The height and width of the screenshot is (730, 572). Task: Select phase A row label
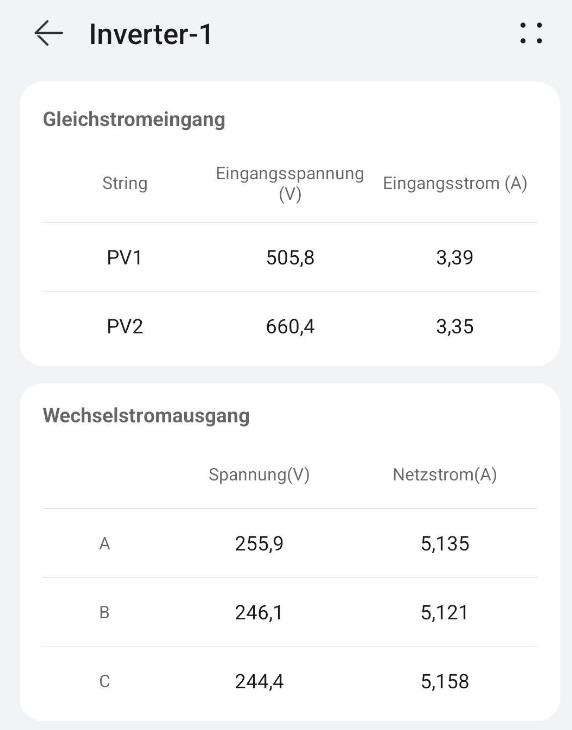(105, 543)
